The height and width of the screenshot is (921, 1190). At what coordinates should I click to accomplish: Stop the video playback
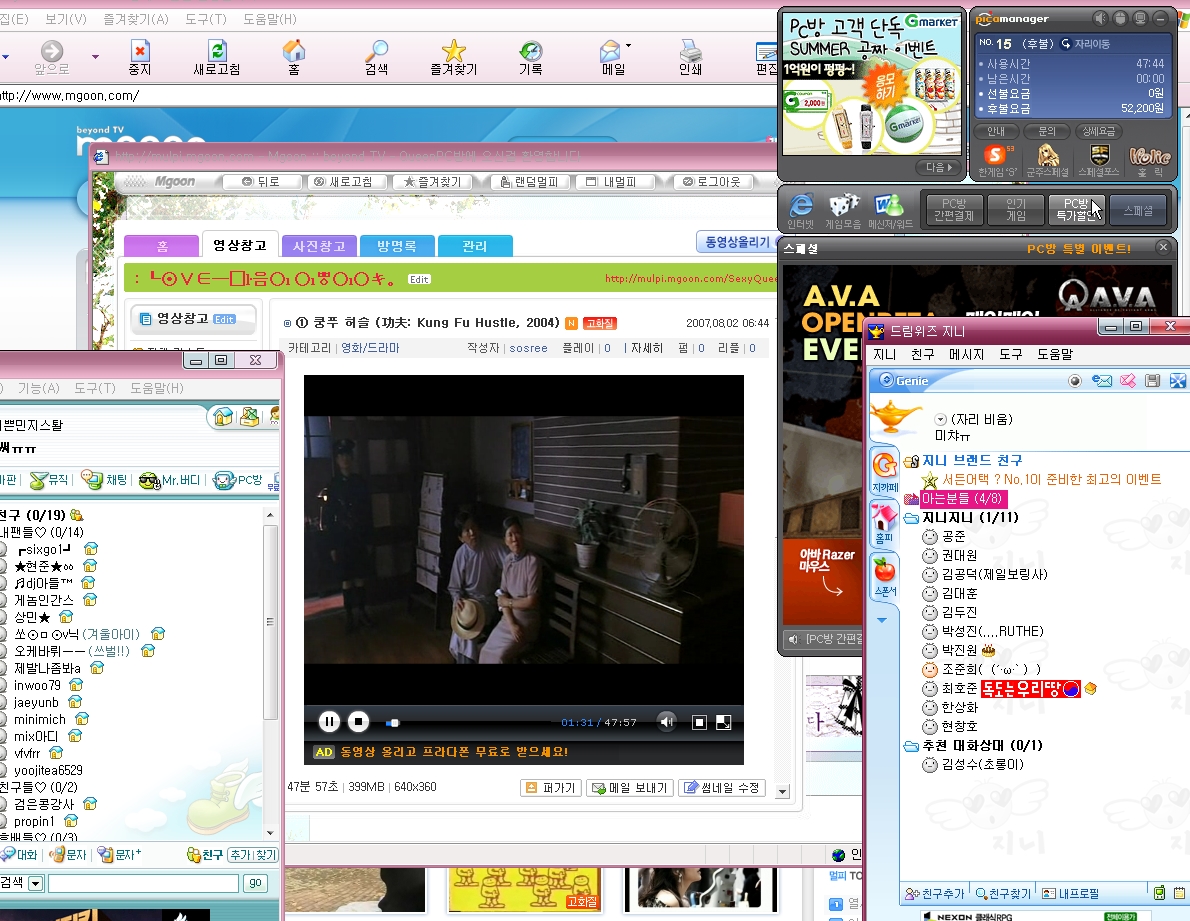coord(358,721)
